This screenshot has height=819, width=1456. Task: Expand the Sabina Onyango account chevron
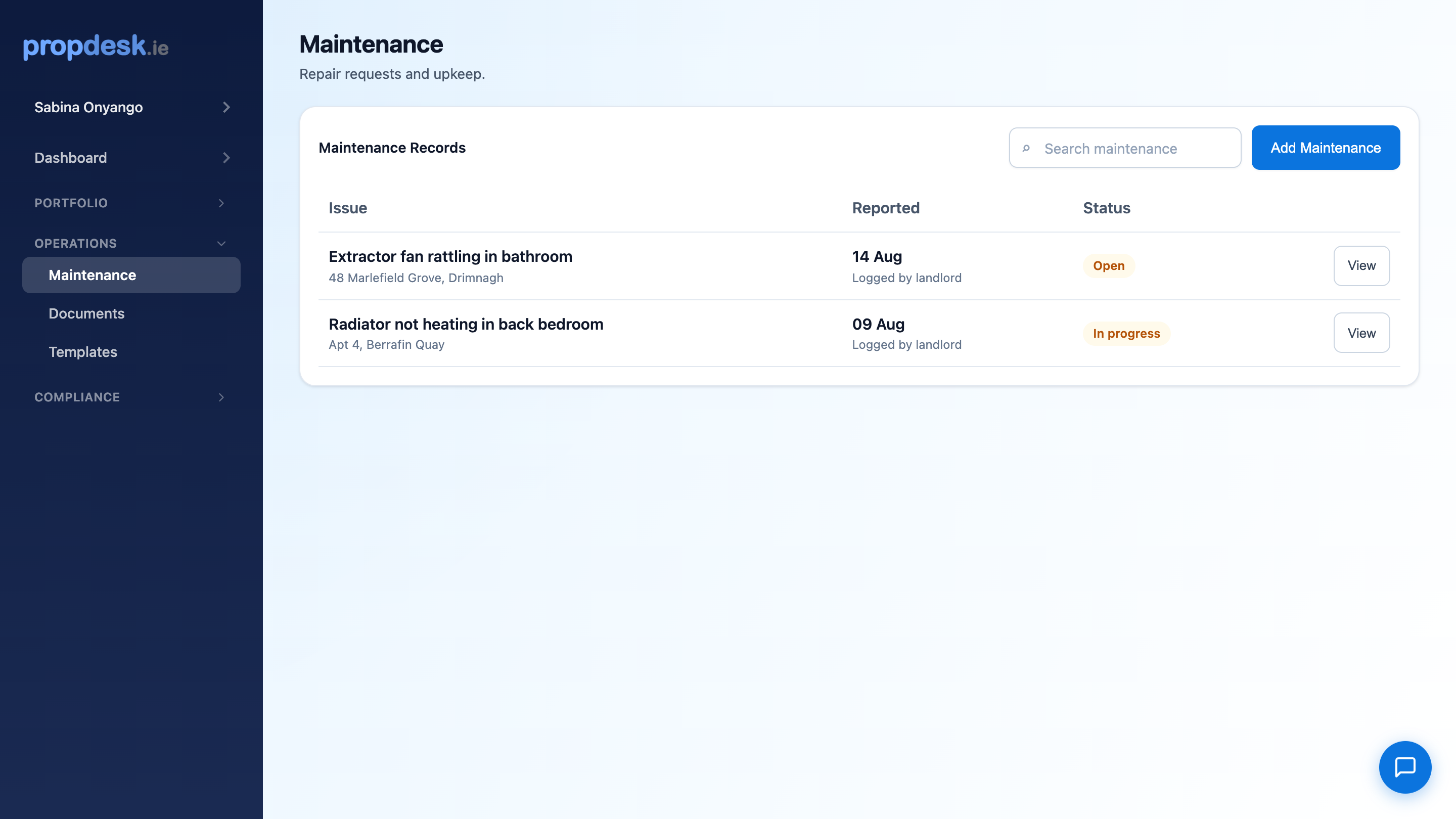point(226,107)
